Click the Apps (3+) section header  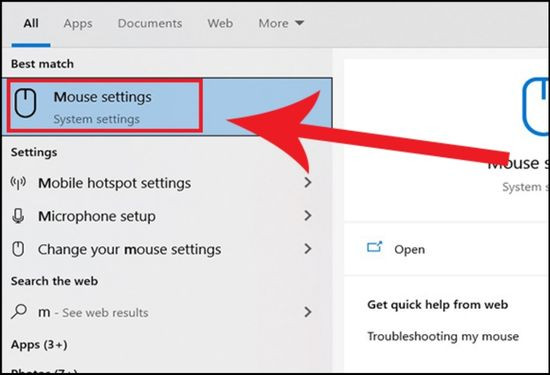(39, 344)
